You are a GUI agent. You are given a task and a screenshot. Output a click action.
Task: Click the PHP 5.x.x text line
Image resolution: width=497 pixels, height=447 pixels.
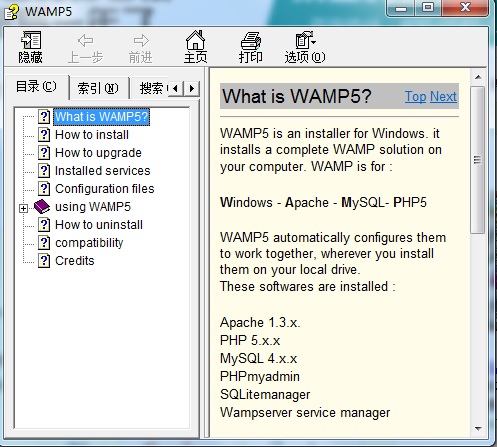250,341
